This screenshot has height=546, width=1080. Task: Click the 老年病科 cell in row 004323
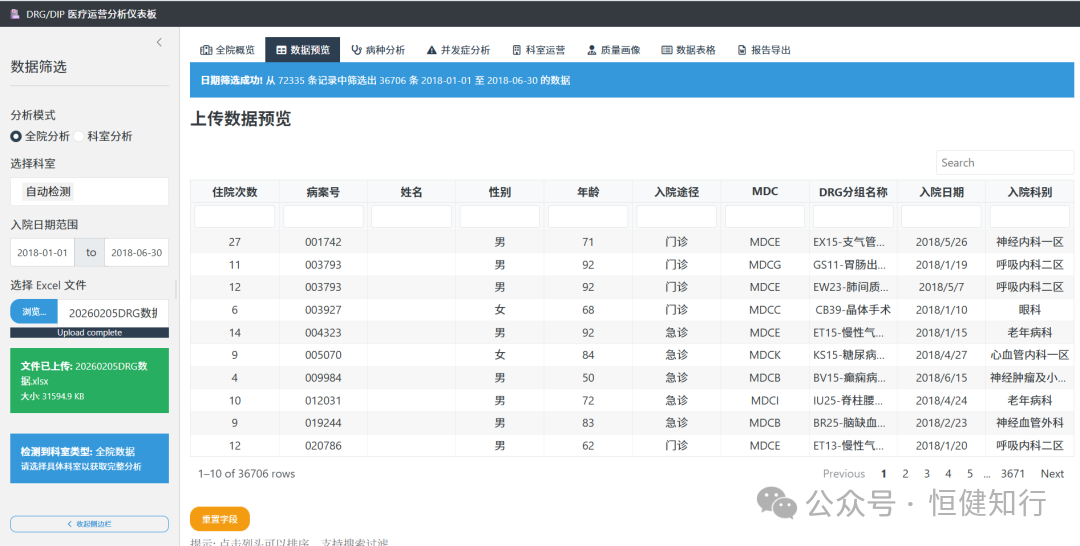pos(1030,333)
